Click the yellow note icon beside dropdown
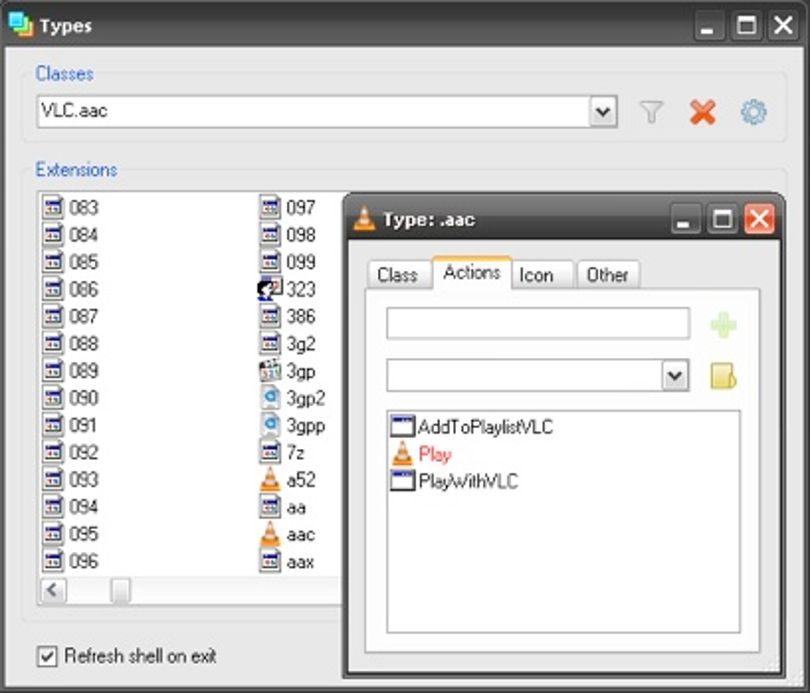The width and height of the screenshot is (810, 693). pyautogui.click(x=723, y=376)
